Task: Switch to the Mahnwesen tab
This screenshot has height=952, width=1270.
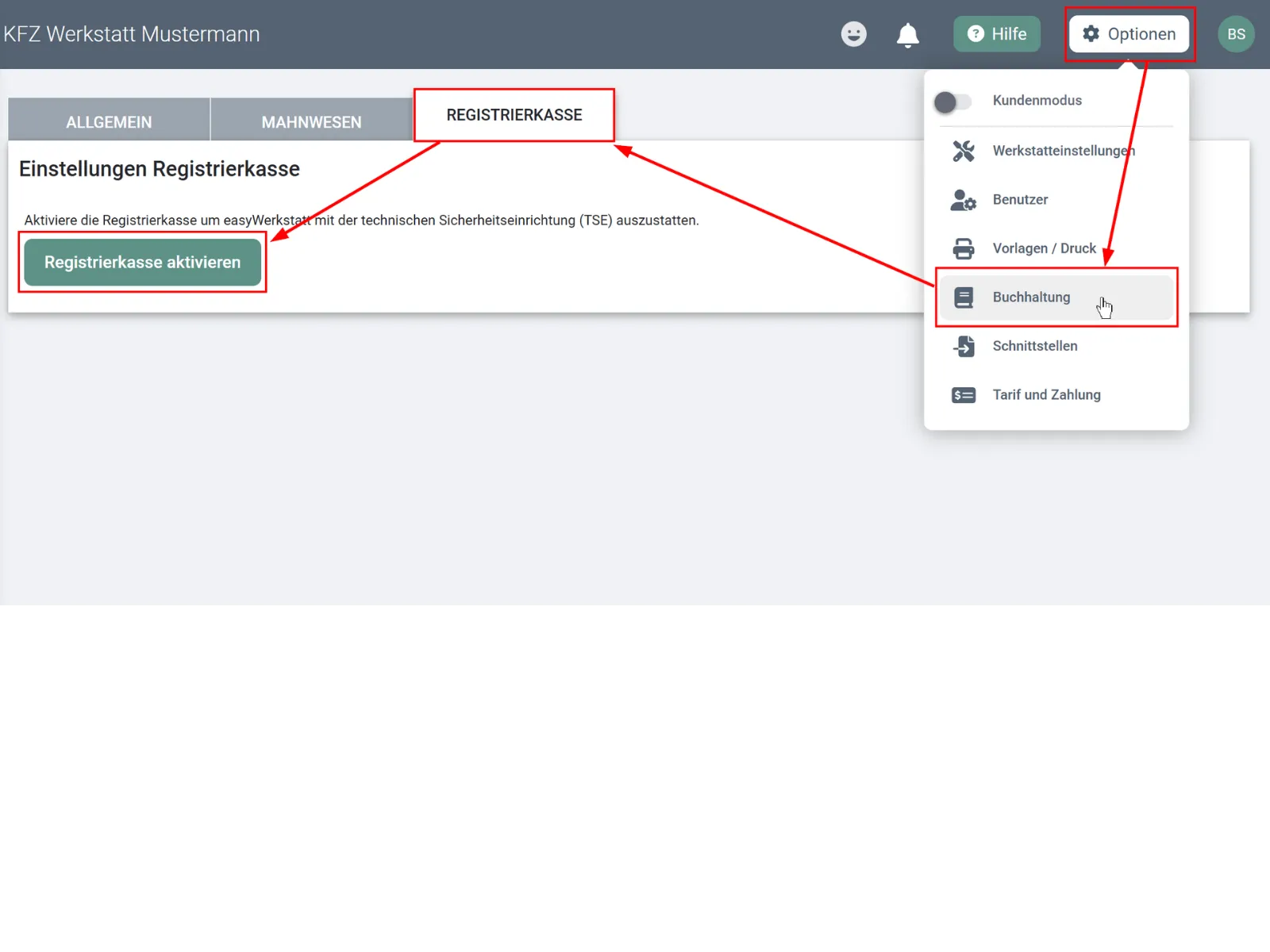Action: pyautogui.click(x=311, y=120)
